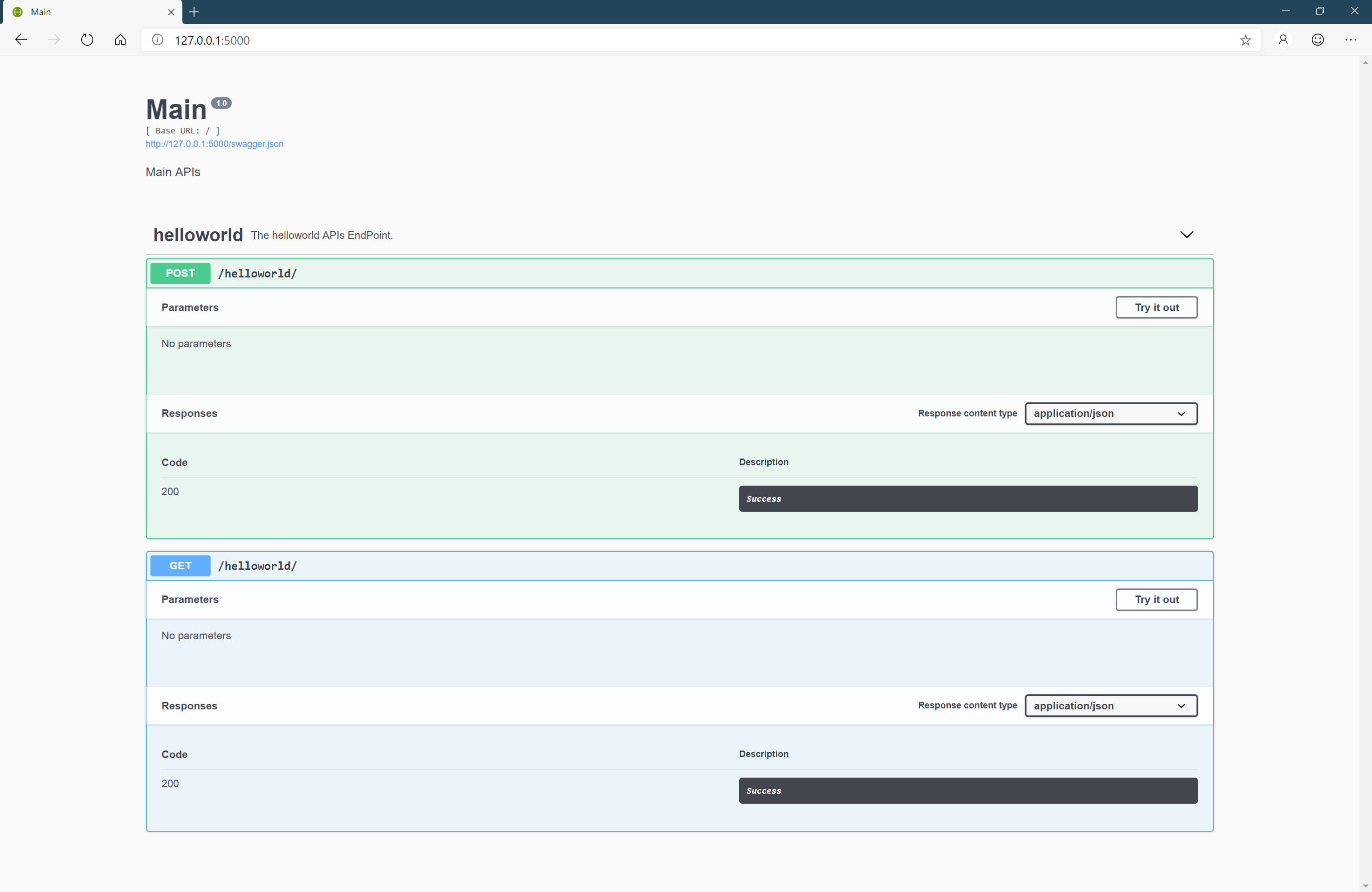Viewport: 1372px width, 892px height.
Task: Expand the Response content type dropdown for GET
Action: (x=1110, y=705)
